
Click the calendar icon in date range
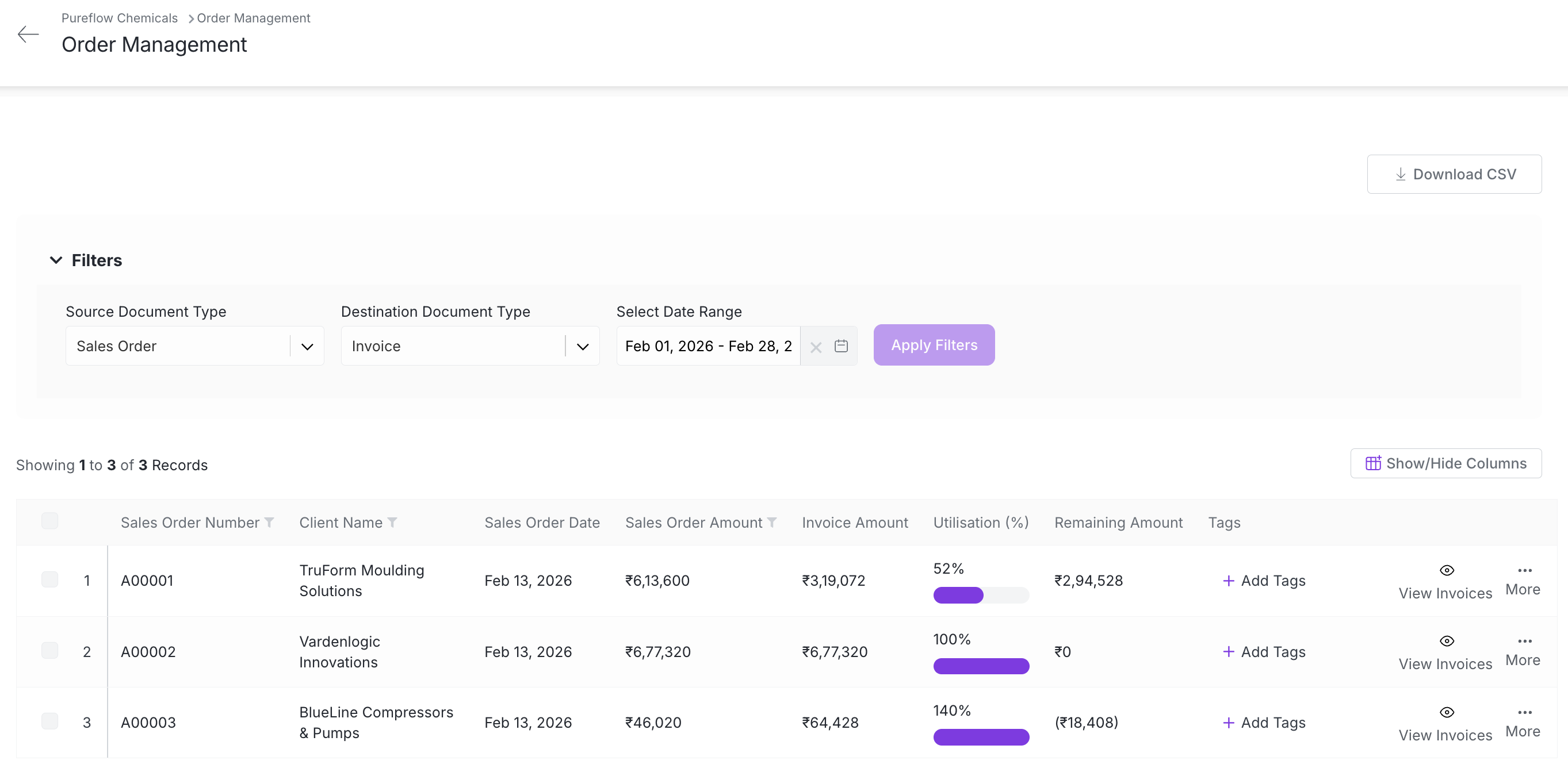point(840,346)
